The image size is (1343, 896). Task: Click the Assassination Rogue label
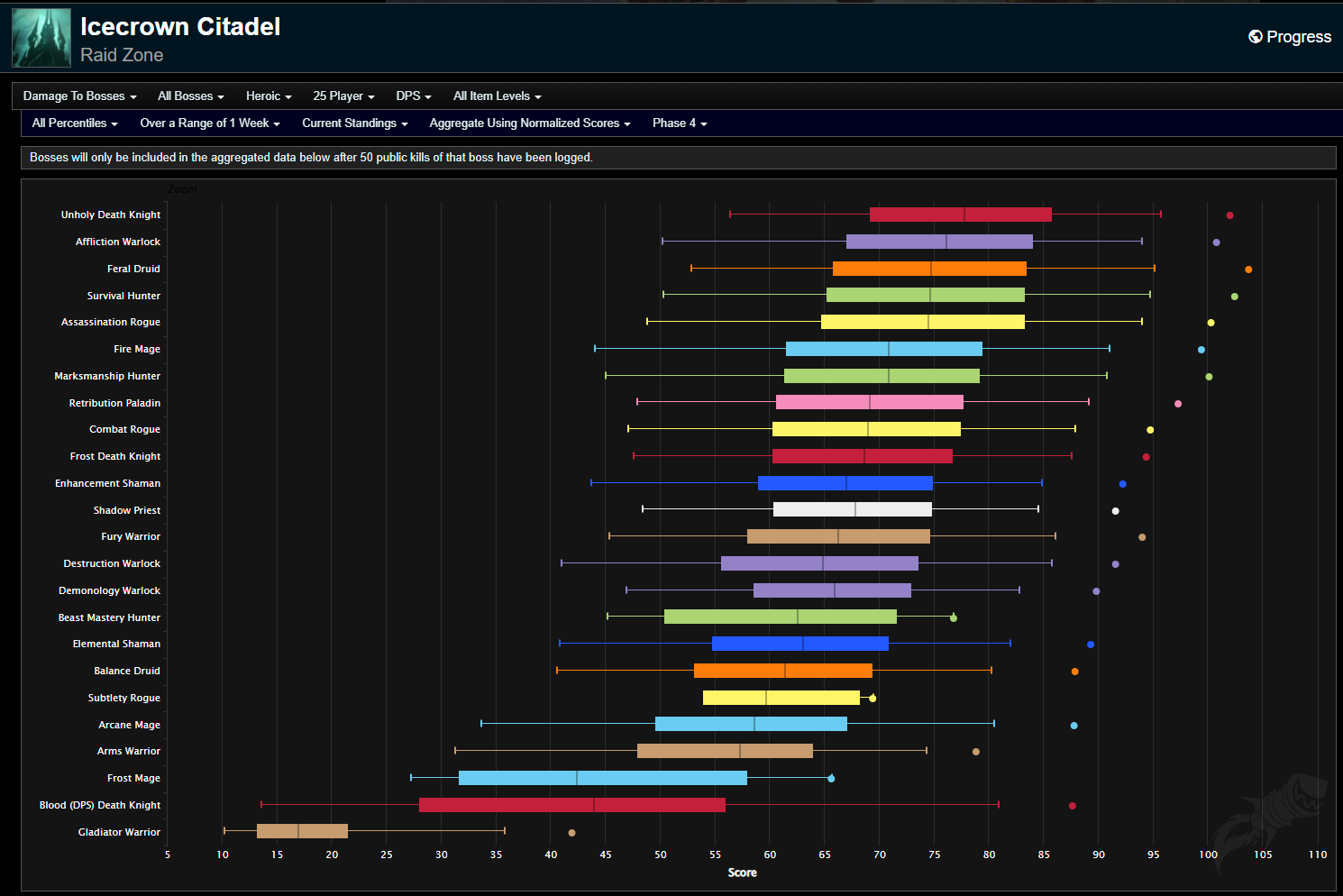pyautogui.click(x=111, y=322)
